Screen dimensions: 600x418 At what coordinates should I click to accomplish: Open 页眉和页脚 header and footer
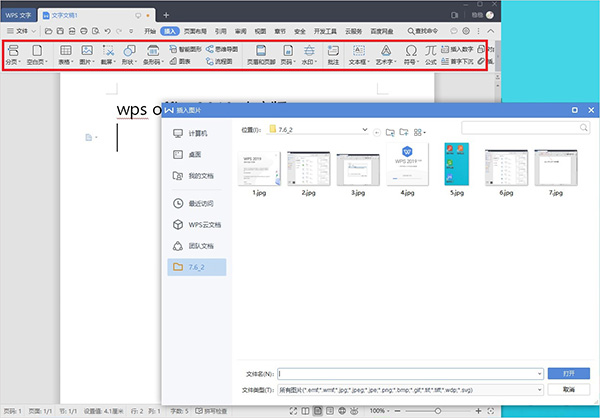click(x=261, y=54)
